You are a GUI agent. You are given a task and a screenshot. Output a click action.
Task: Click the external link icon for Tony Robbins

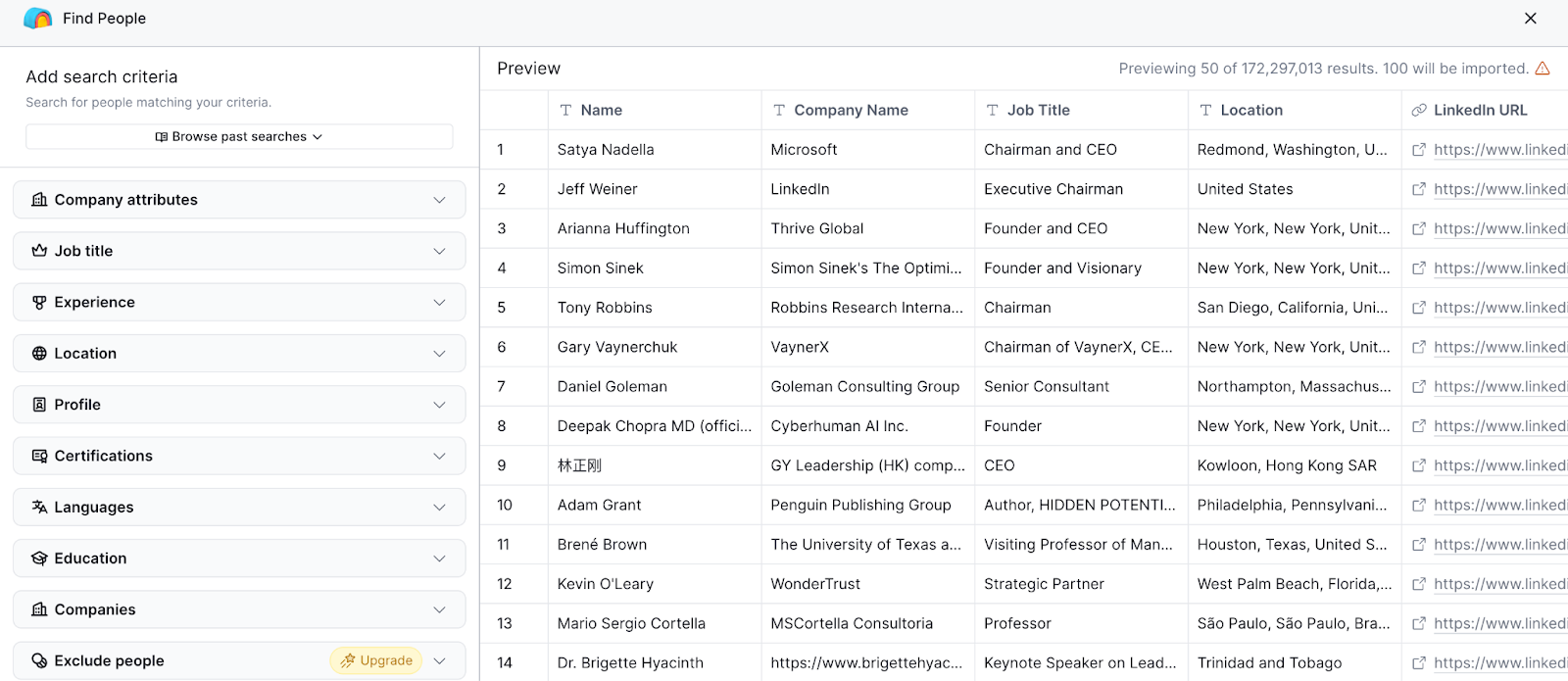(x=1418, y=308)
